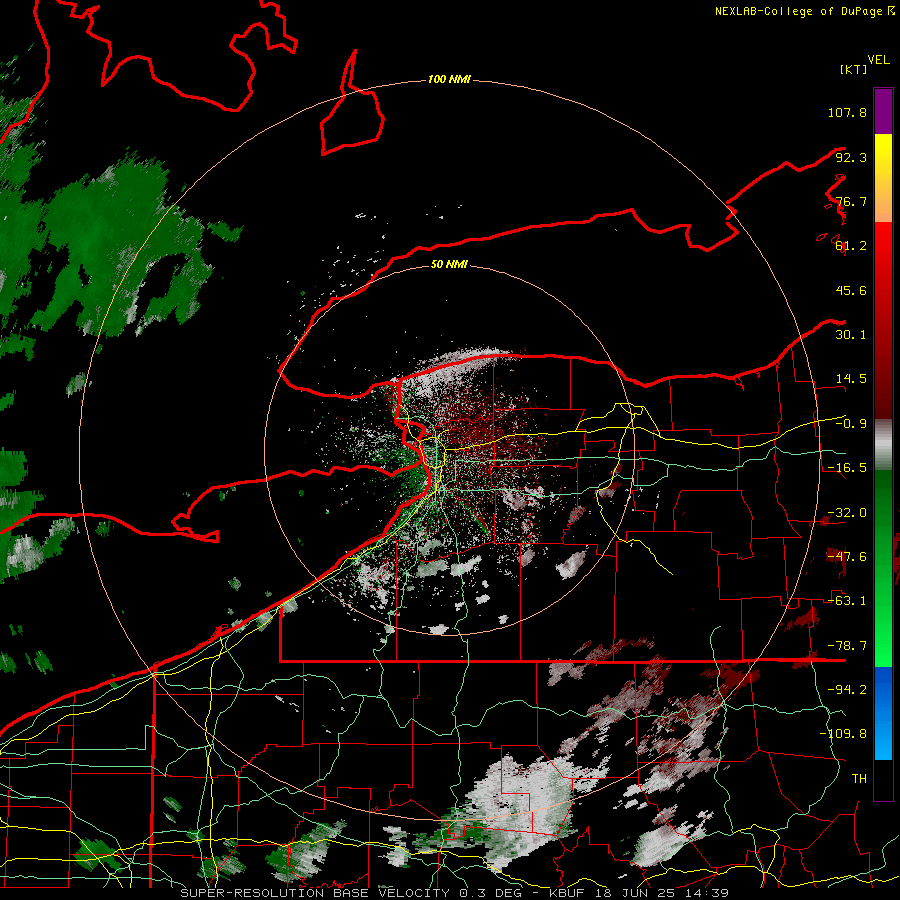This screenshot has width=900, height=900.
Task: Click the 92.3 scale value
Action: click(851, 157)
